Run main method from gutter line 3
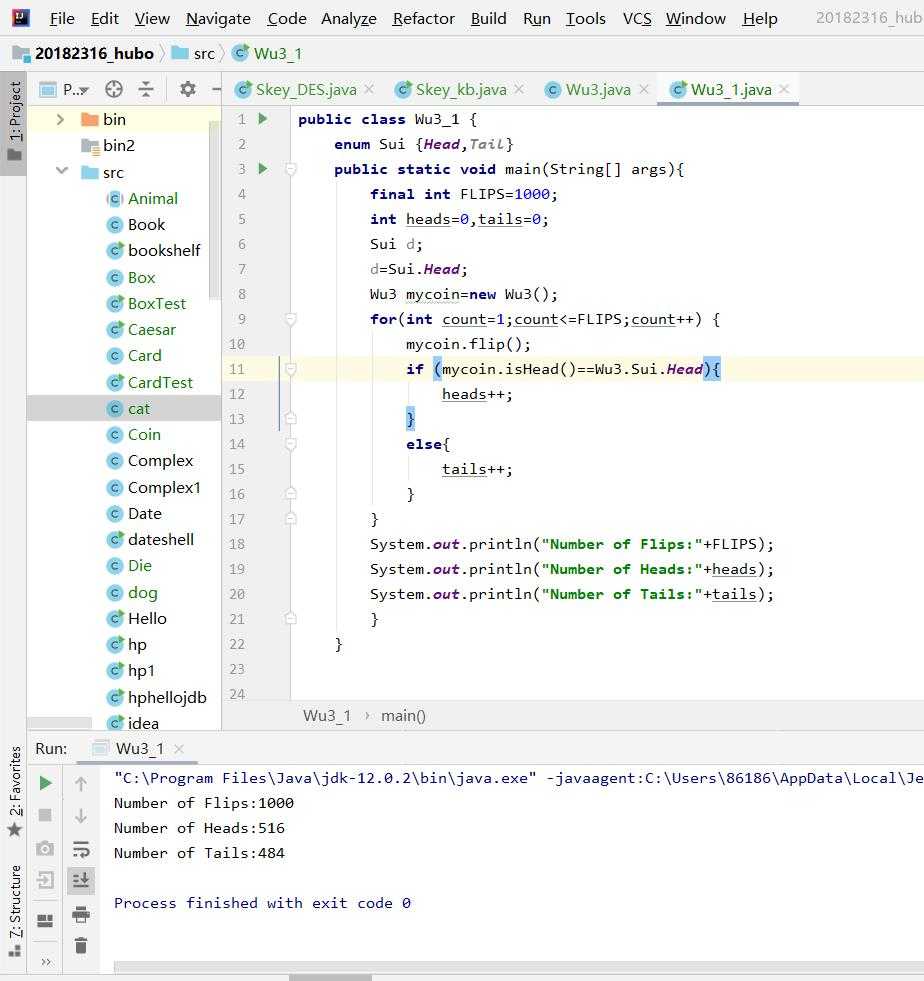Viewport: 924px width, 981px height. pos(263,168)
